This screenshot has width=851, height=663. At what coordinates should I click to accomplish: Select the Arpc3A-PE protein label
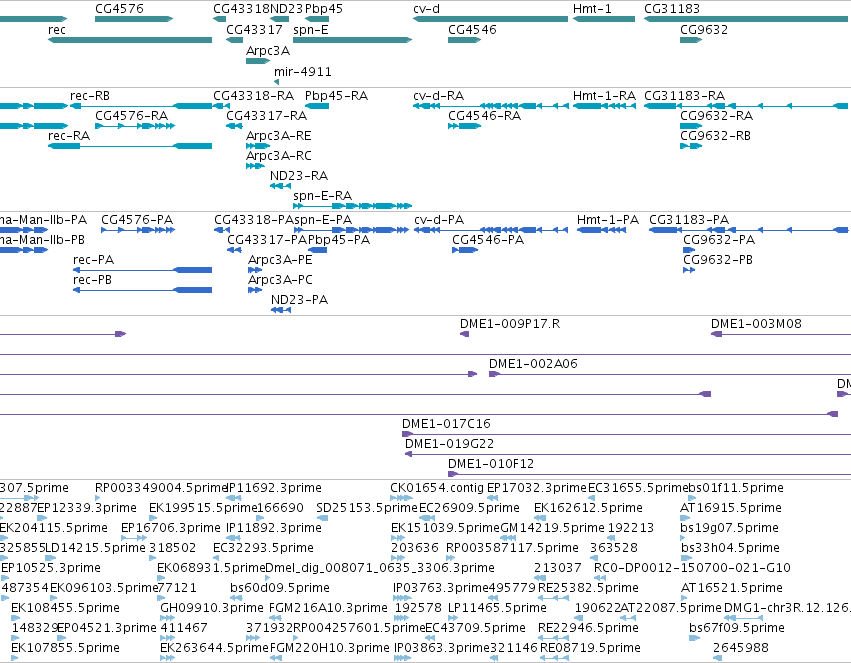(x=281, y=260)
